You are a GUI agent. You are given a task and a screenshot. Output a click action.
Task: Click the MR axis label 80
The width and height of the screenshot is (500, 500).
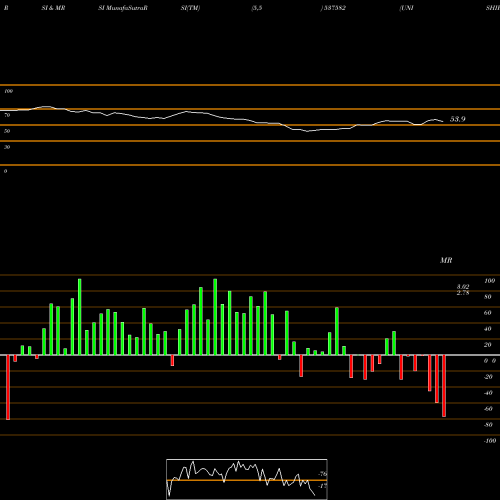coord(488,297)
